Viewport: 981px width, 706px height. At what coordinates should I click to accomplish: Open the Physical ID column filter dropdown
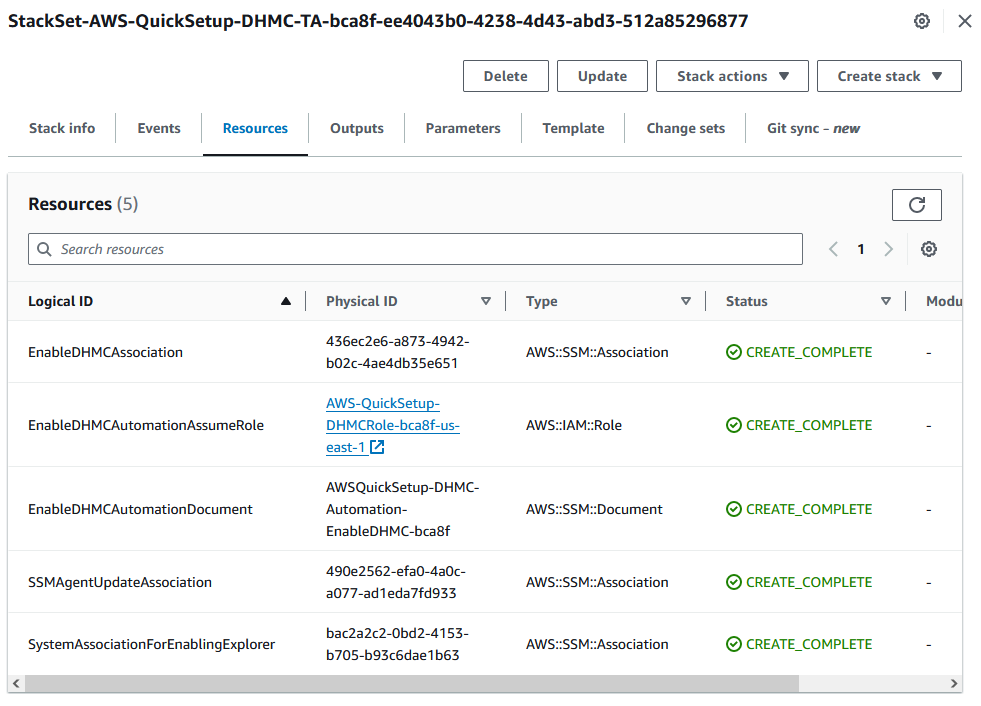point(487,301)
